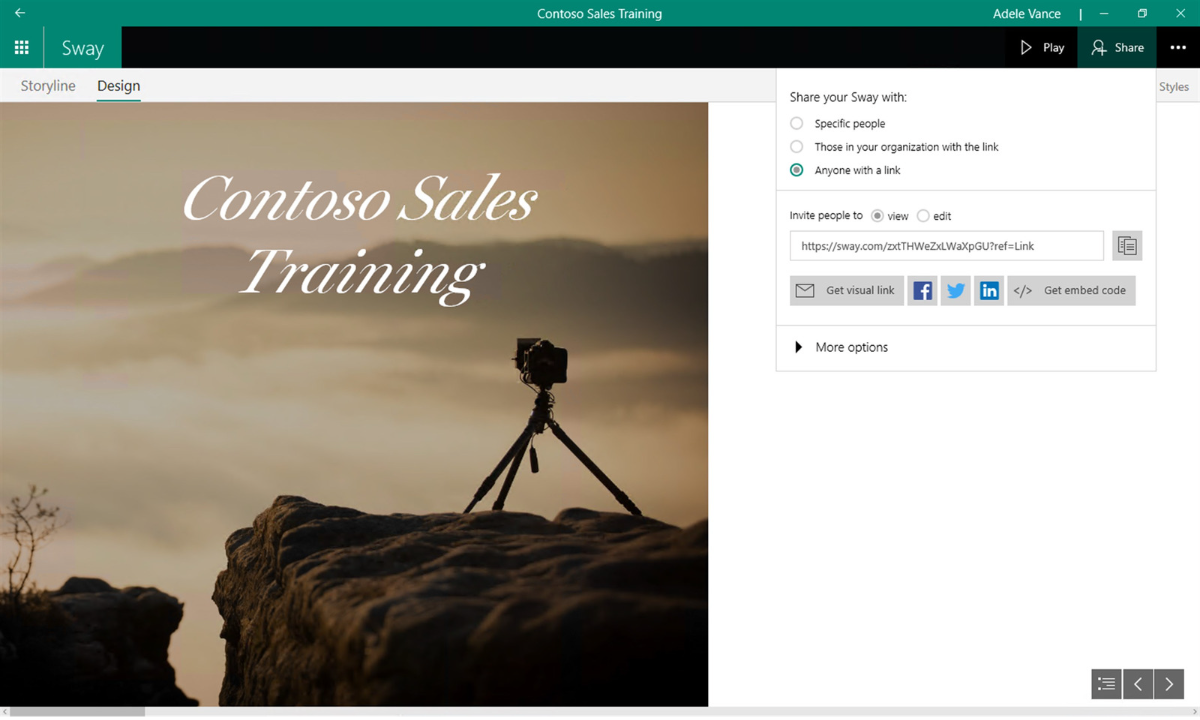
Task: Click the Get embed code button
Action: click(1071, 290)
